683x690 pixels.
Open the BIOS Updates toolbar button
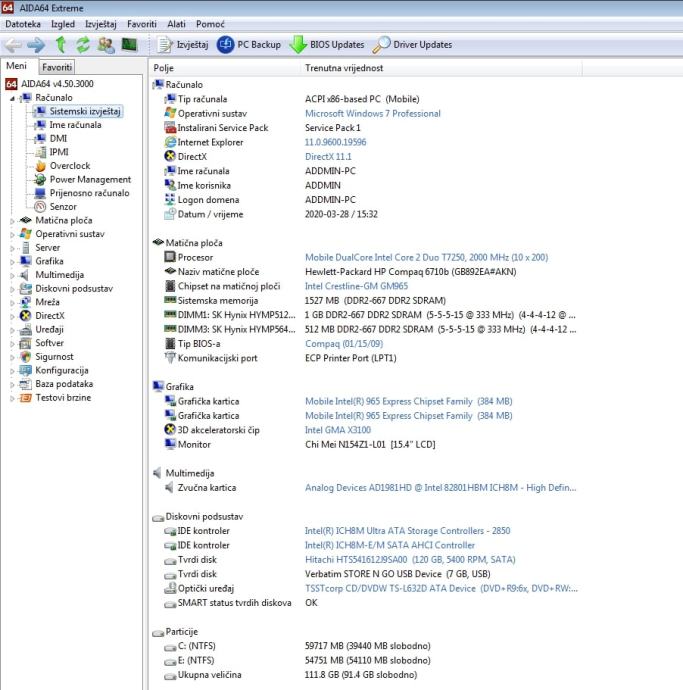[327, 45]
